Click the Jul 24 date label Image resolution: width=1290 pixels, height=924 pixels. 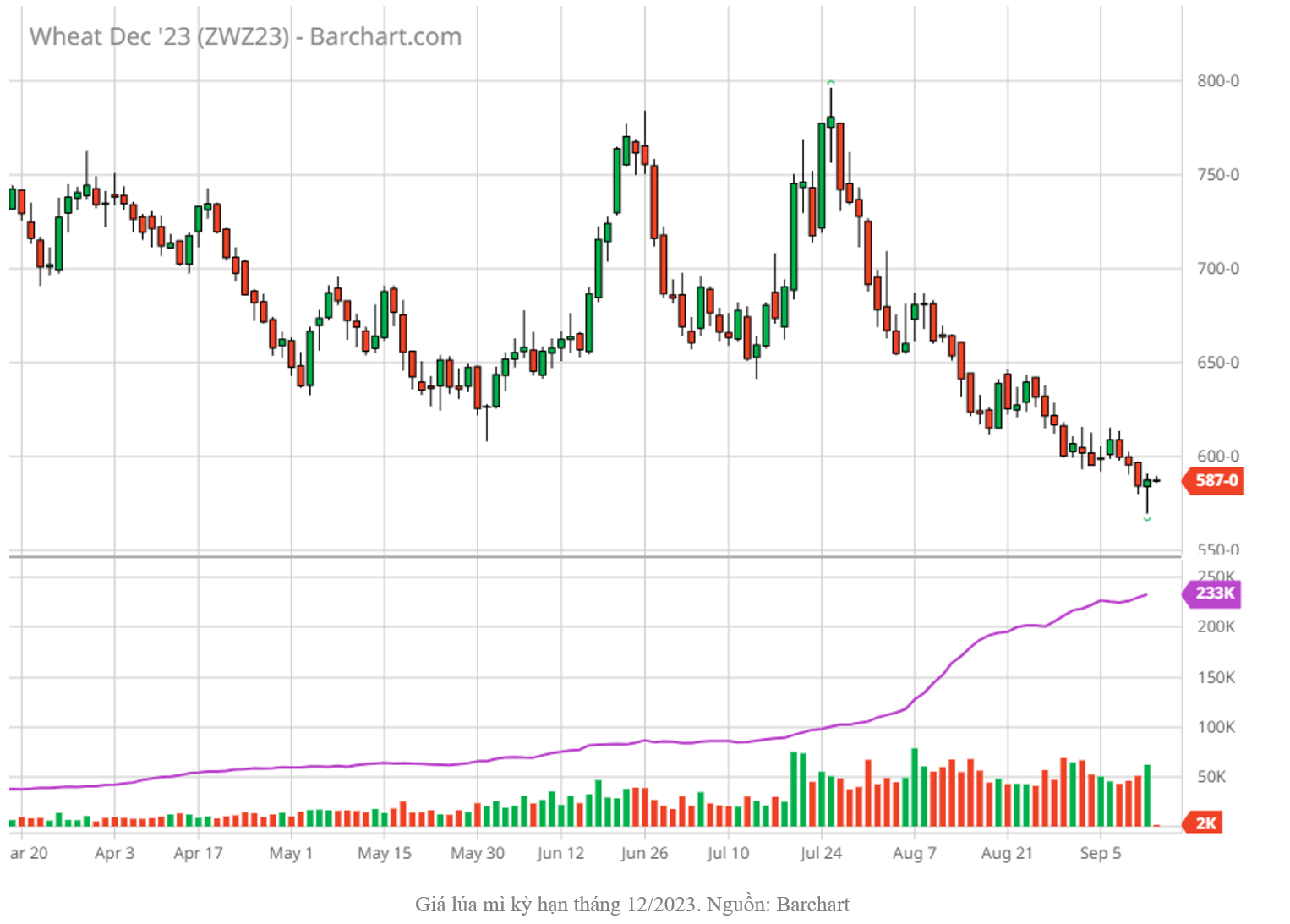click(821, 853)
